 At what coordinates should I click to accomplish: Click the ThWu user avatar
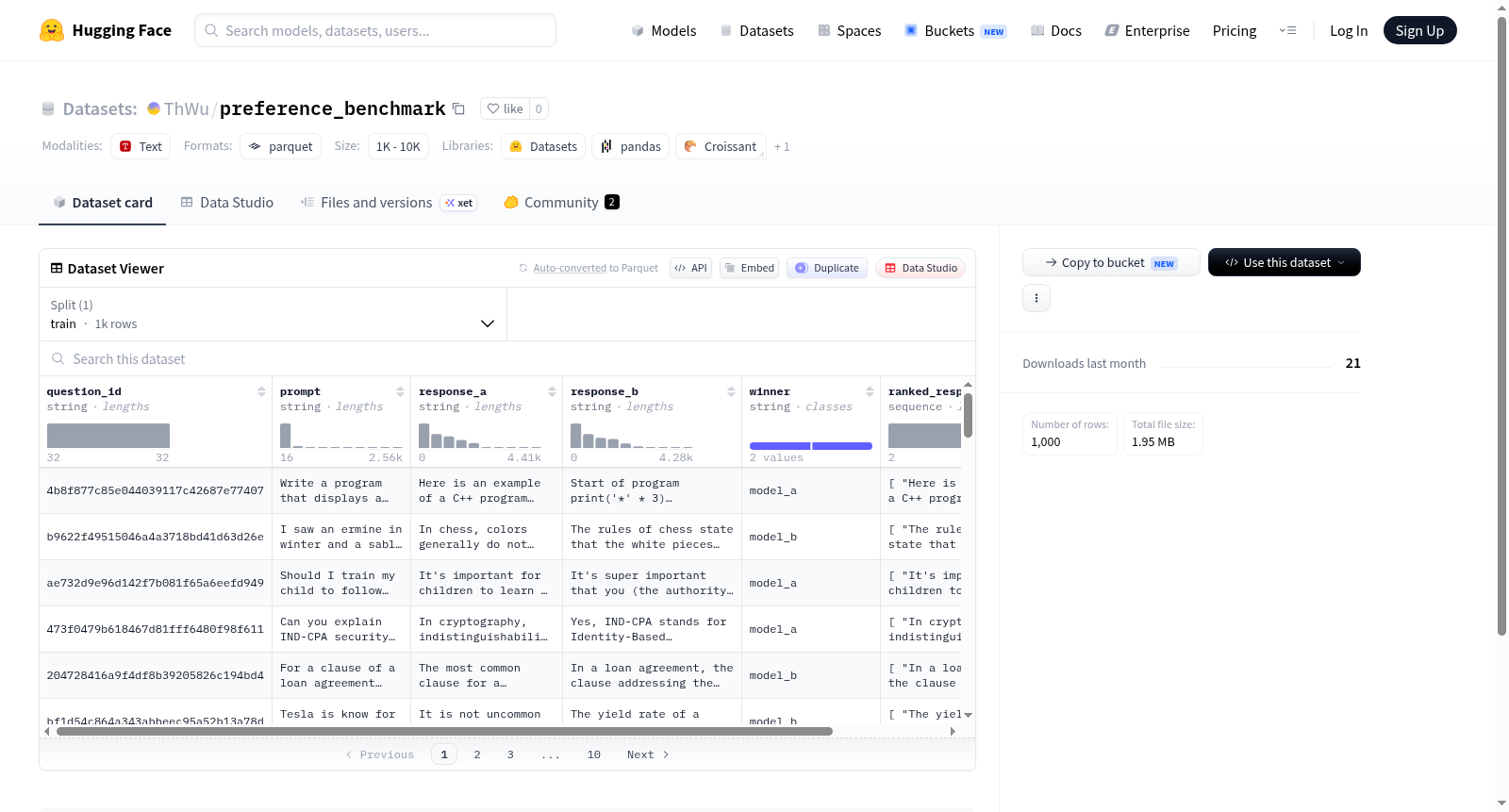[x=154, y=108]
